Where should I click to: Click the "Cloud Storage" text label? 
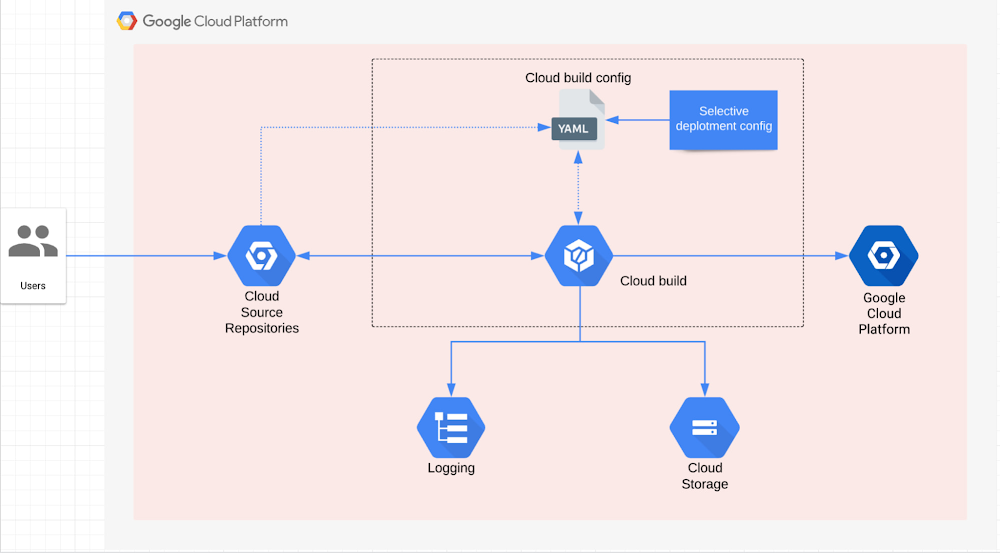(704, 476)
